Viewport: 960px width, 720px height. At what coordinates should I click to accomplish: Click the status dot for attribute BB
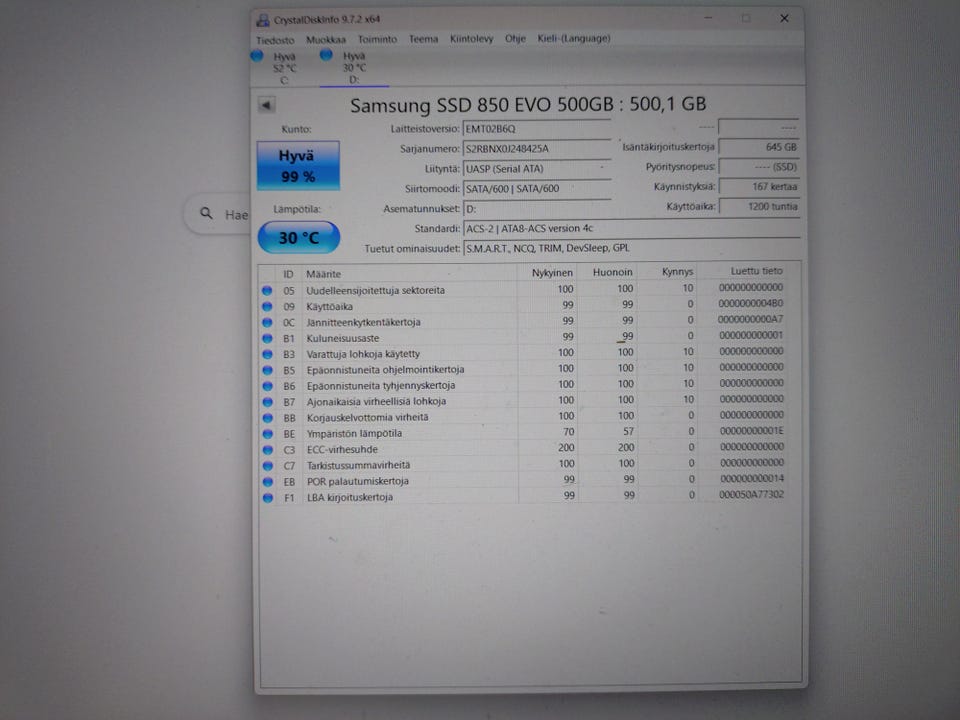tap(268, 418)
